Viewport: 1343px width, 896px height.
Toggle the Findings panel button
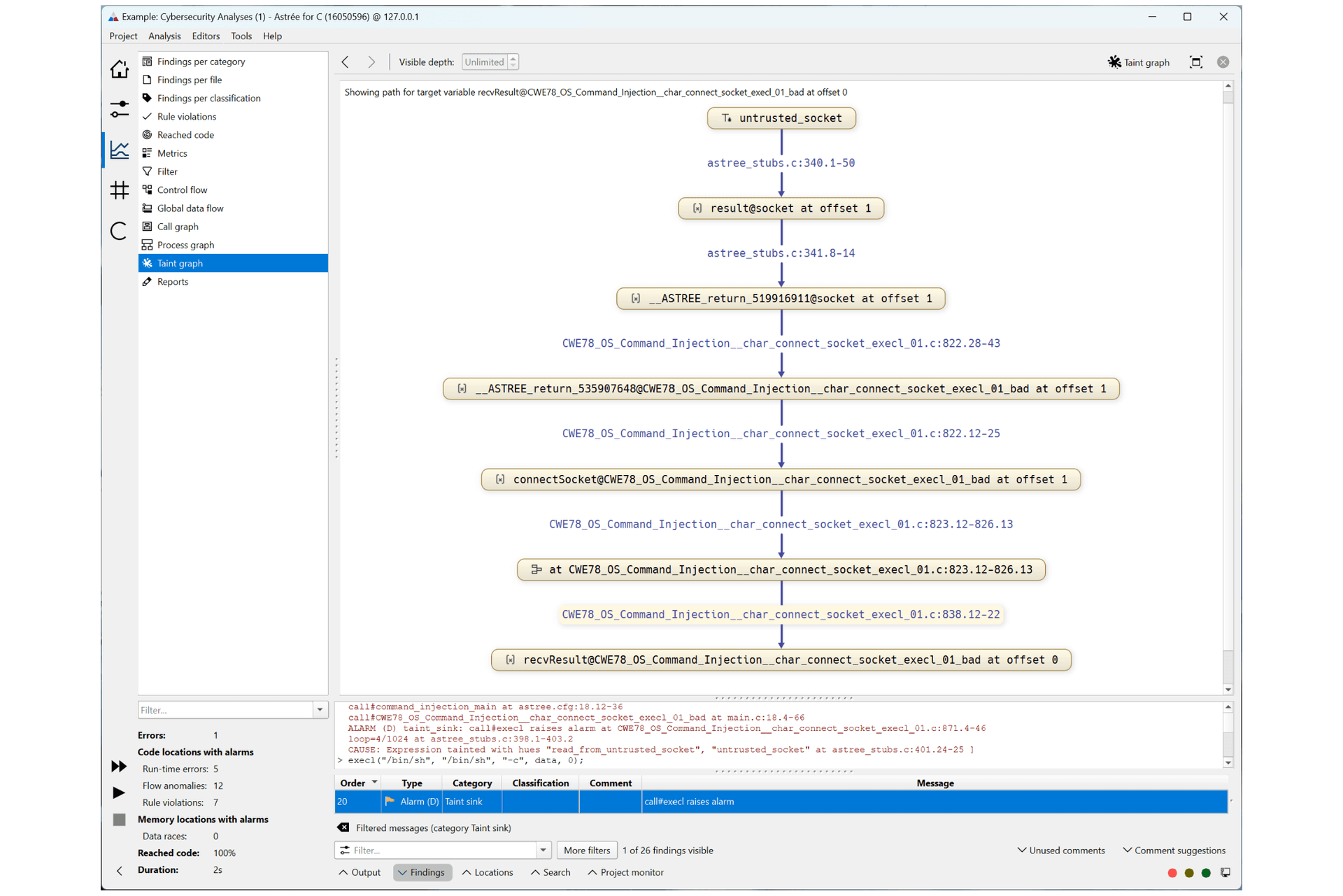(x=422, y=872)
